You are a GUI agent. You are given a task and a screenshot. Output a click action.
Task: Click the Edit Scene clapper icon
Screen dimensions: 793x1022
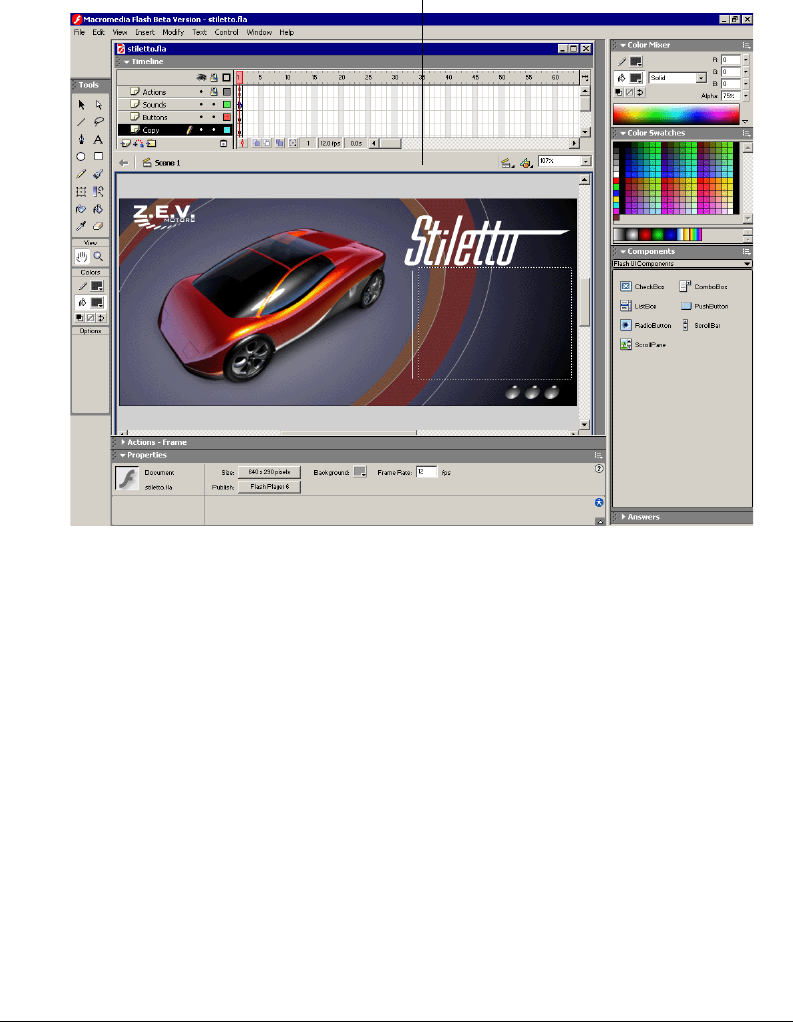506,163
